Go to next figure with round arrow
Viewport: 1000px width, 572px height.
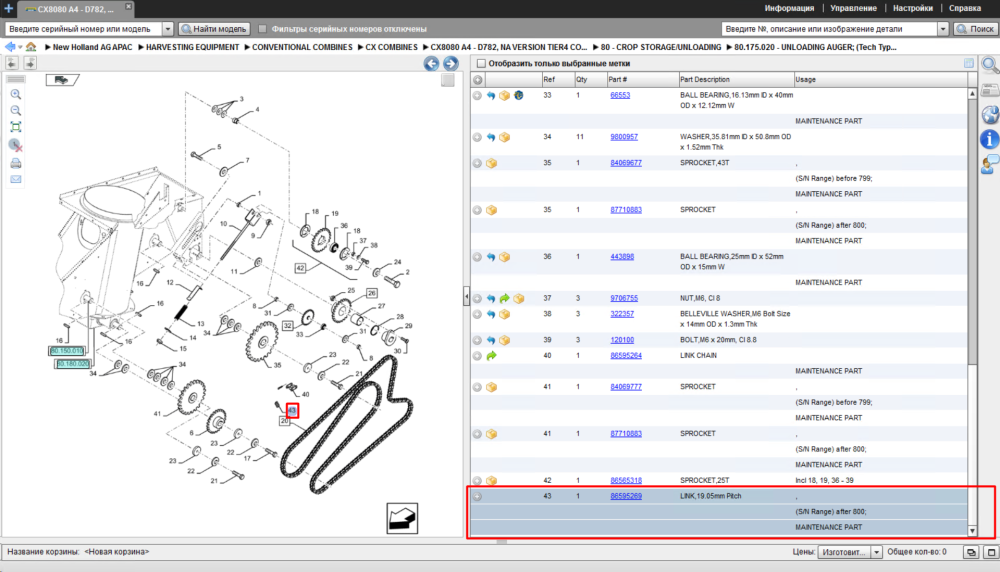[x=450, y=63]
